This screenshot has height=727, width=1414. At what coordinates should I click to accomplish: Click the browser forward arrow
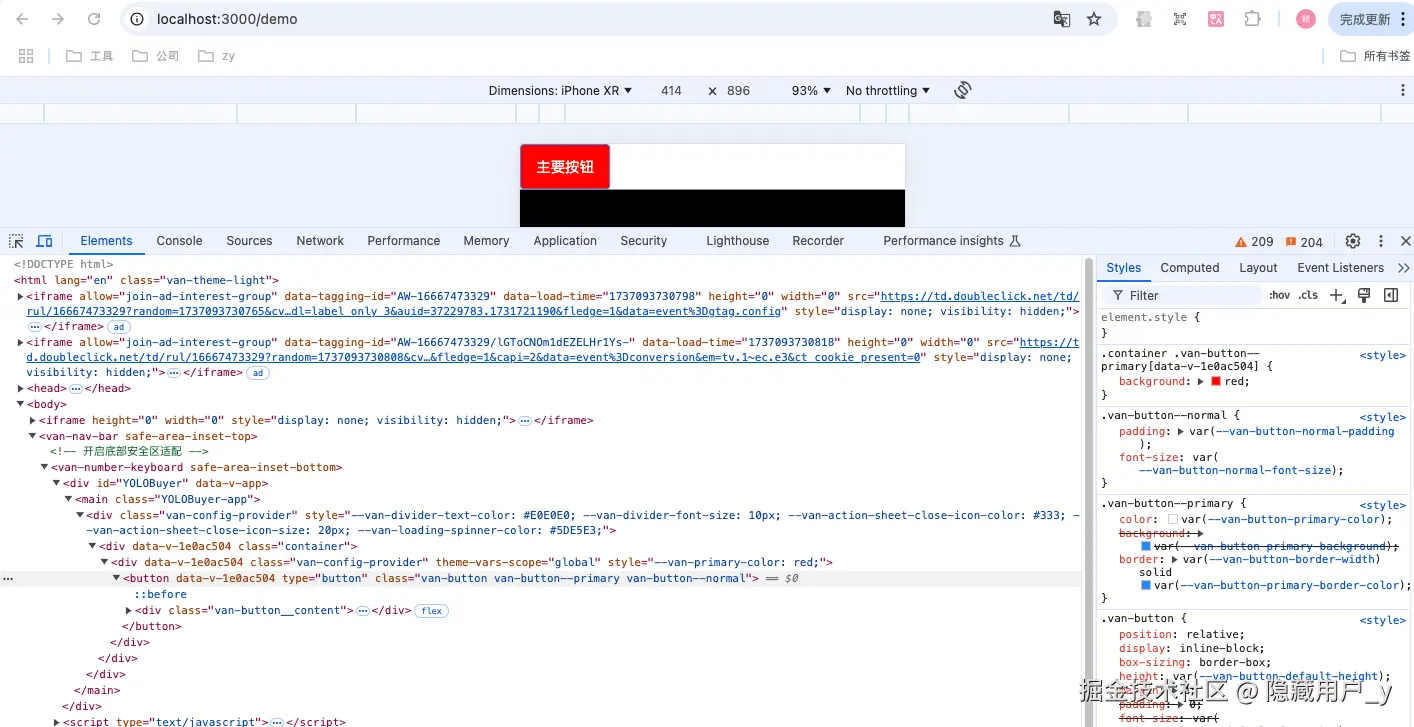pyautogui.click(x=58, y=19)
